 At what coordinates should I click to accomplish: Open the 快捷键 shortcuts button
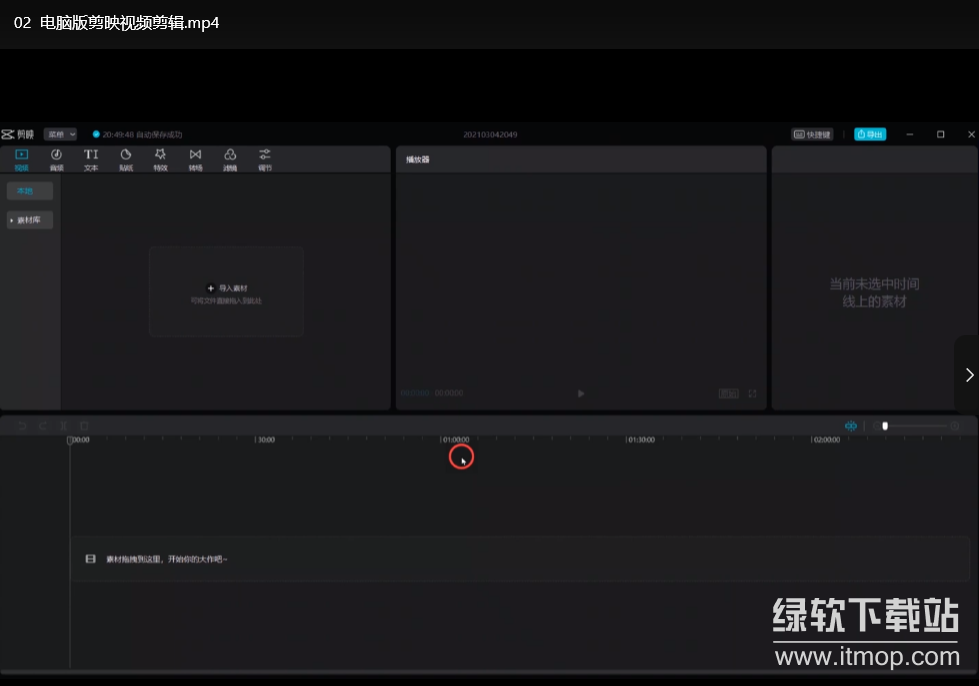point(812,134)
